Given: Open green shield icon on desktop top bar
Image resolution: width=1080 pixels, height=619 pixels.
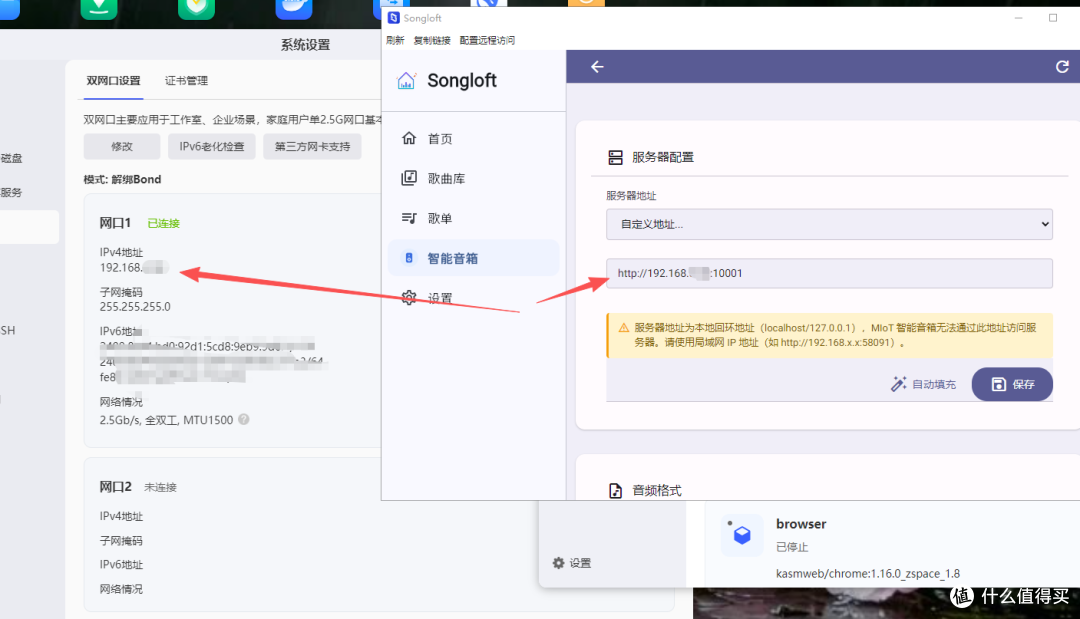Looking at the screenshot, I should [196, 8].
